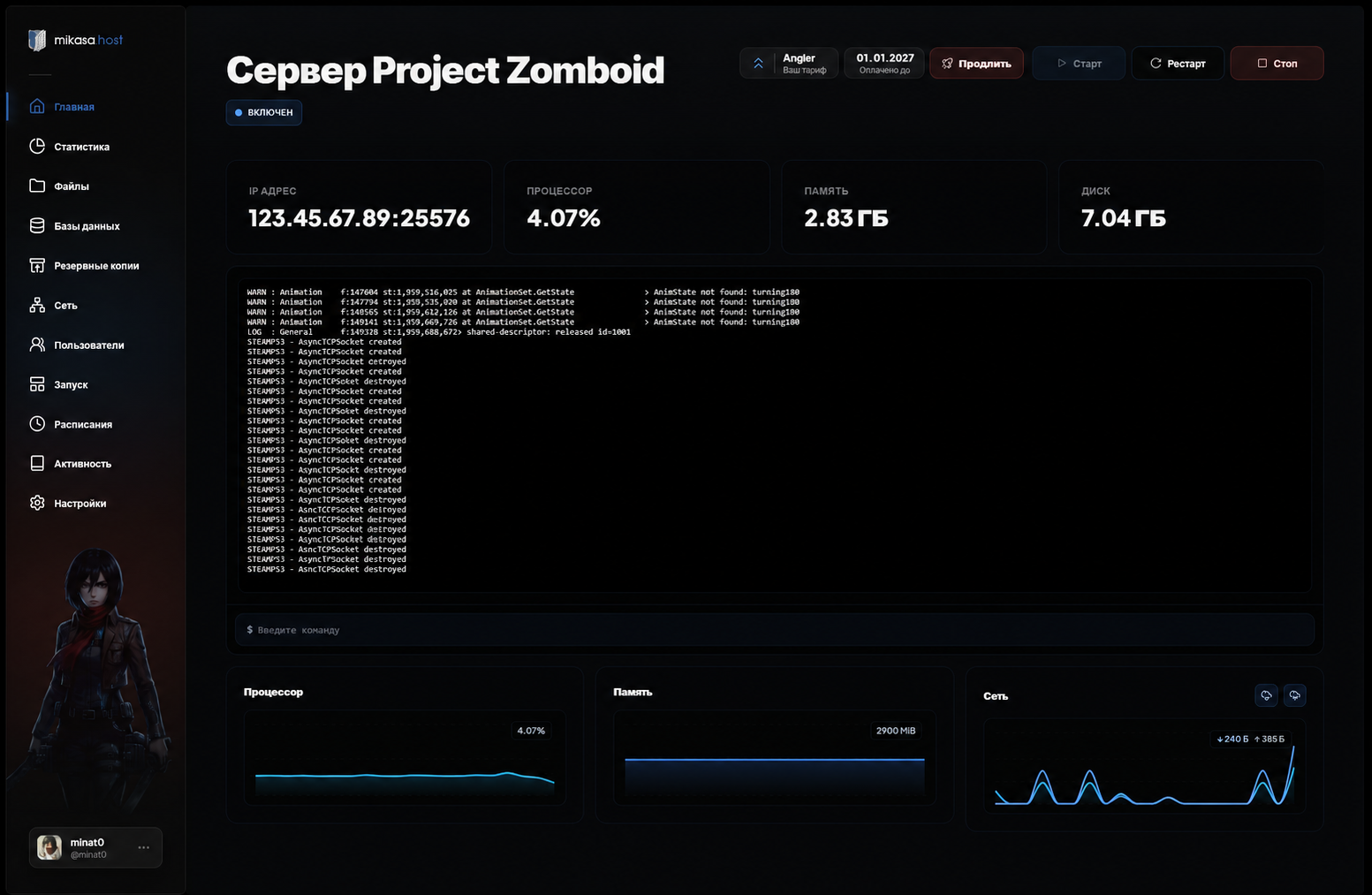
Task: Click the Сервер Project Zomboid title
Action: tap(445, 71)
